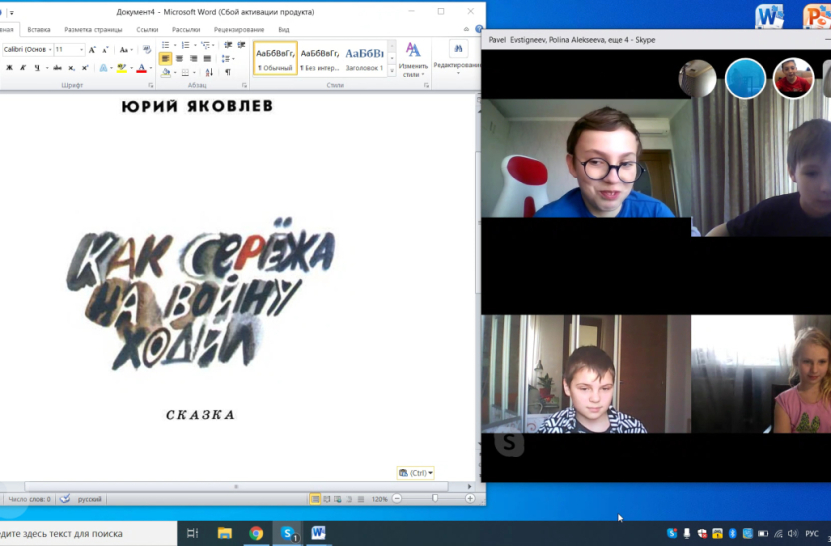Click Bullets list icon
The image size is (831, 546).
(165, 45)
